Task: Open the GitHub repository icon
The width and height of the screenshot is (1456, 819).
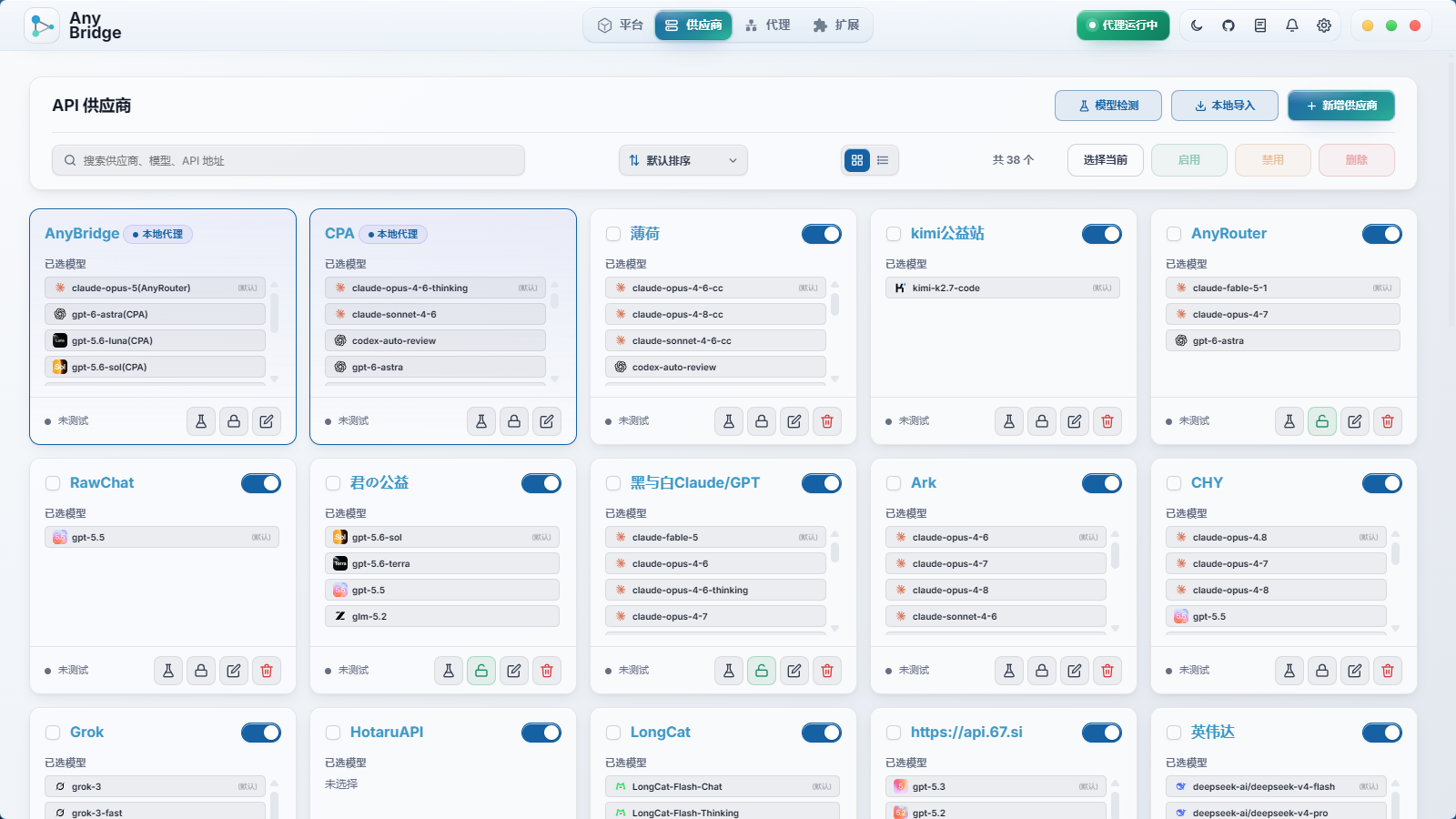Action: tap(1228, 25)
